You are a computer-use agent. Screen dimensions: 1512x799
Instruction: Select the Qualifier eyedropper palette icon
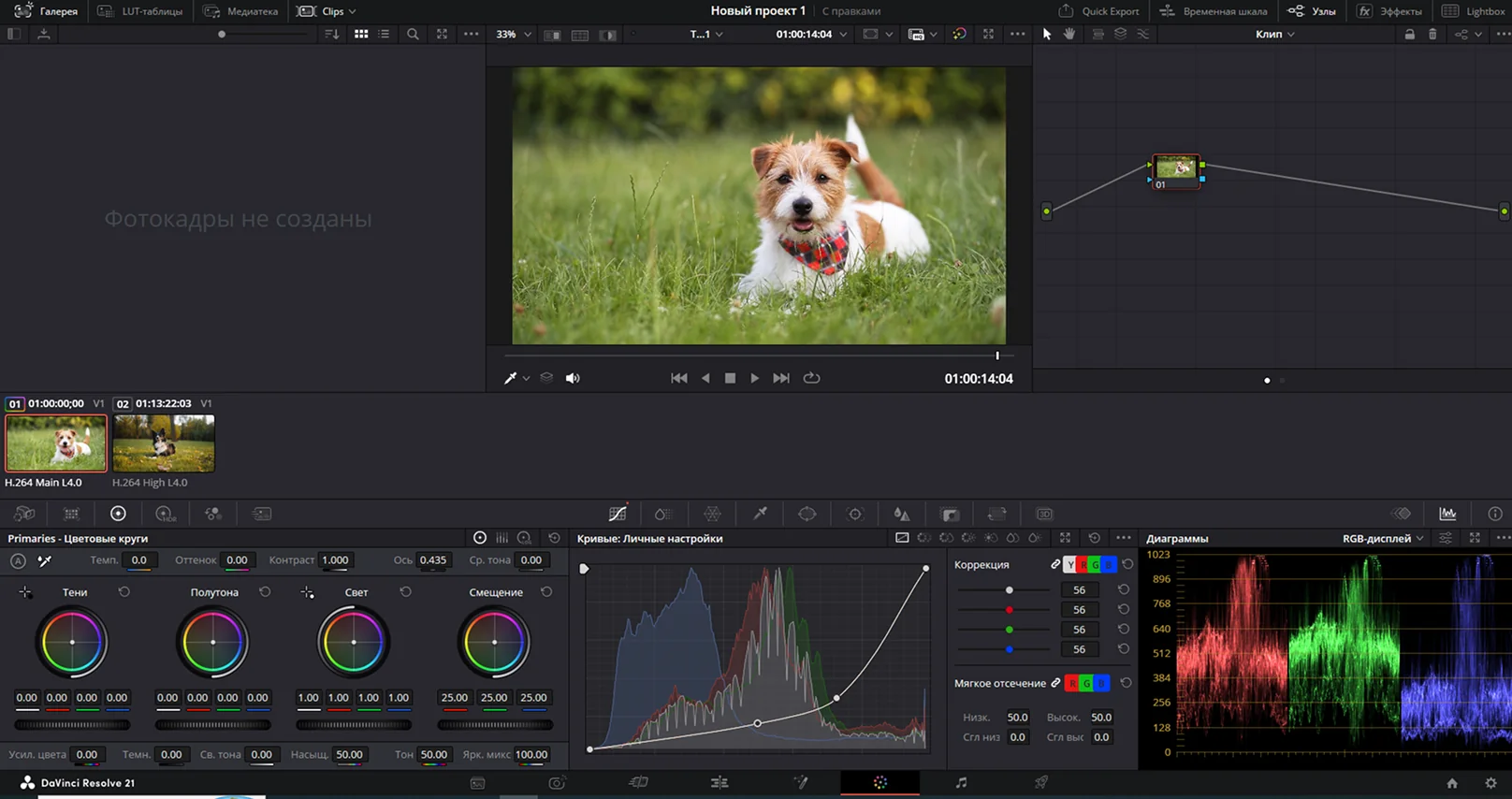[760, 514]
